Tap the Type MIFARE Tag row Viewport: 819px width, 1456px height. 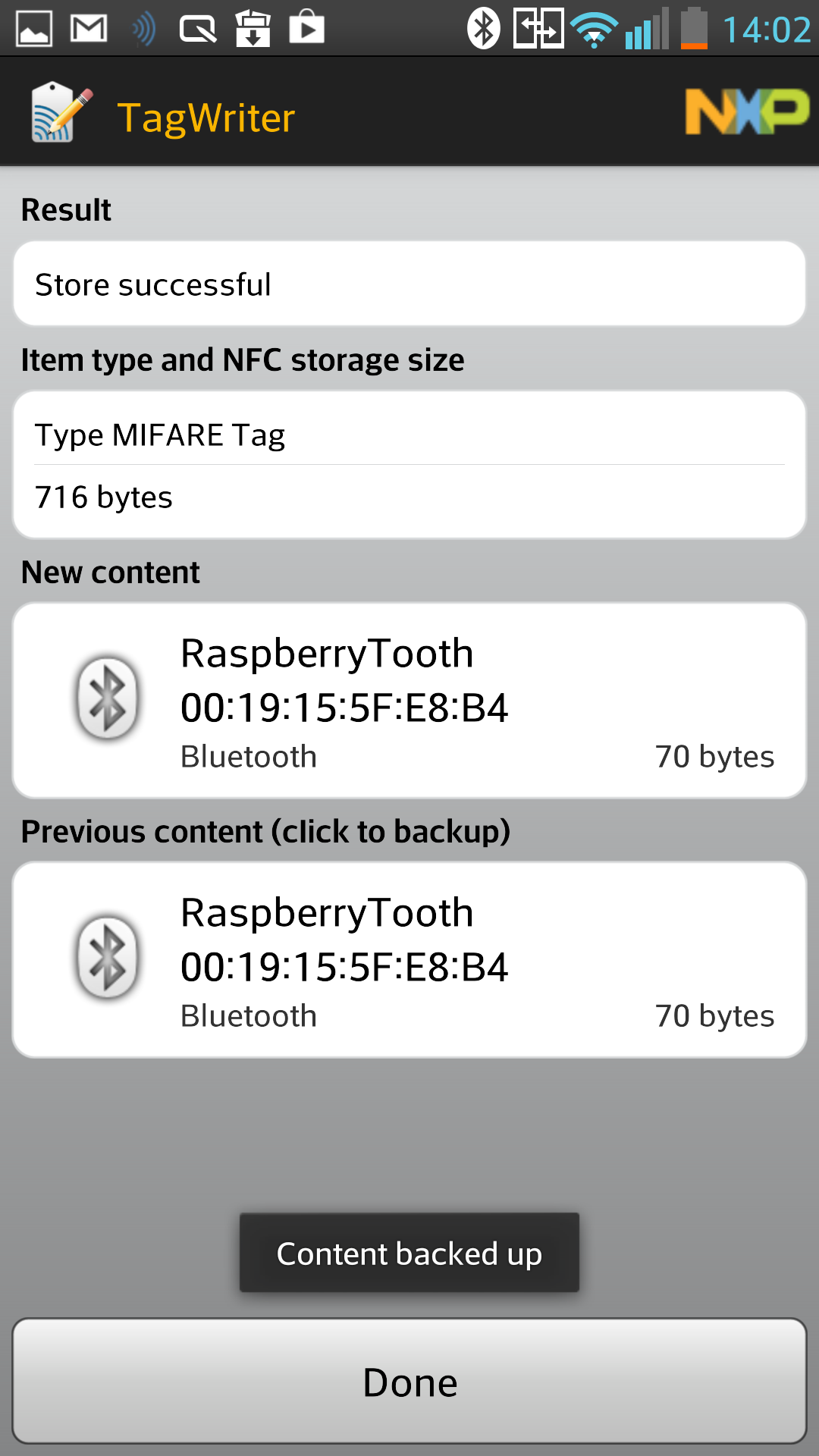(409, 435)
